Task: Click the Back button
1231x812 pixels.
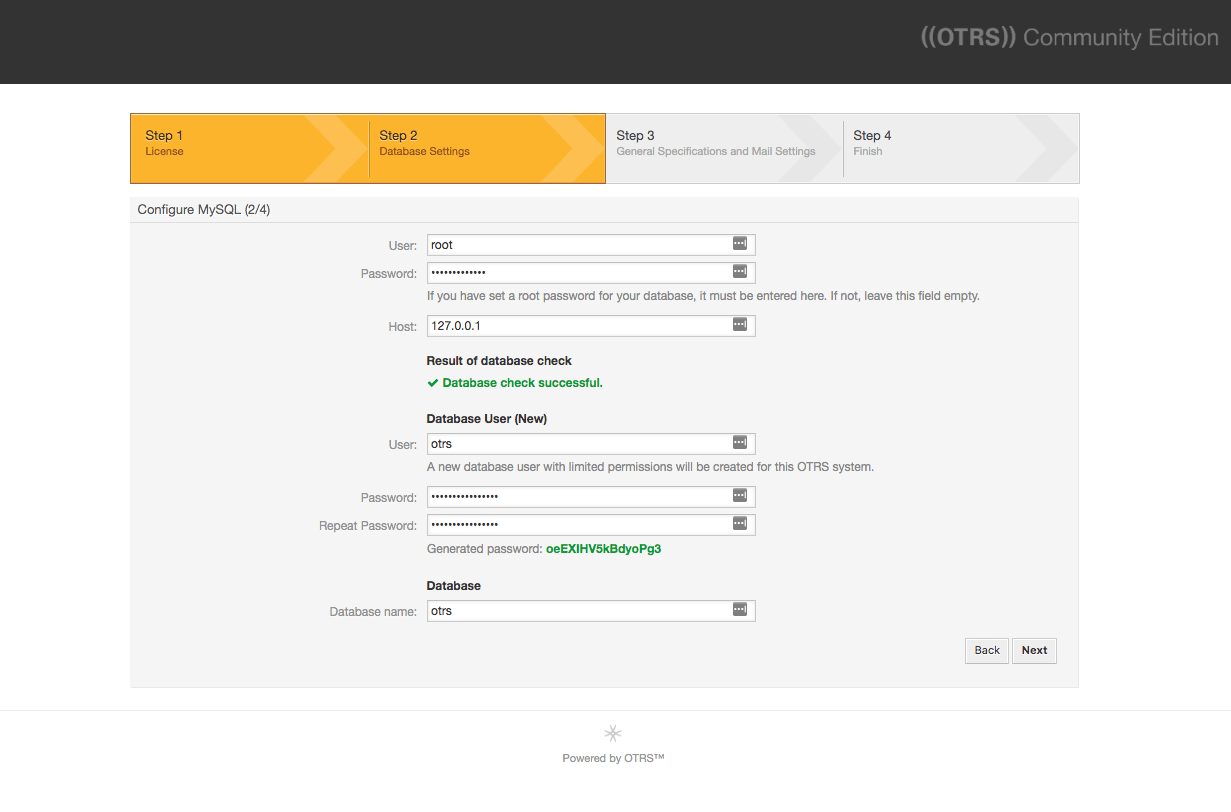Action: coord(987,650)
